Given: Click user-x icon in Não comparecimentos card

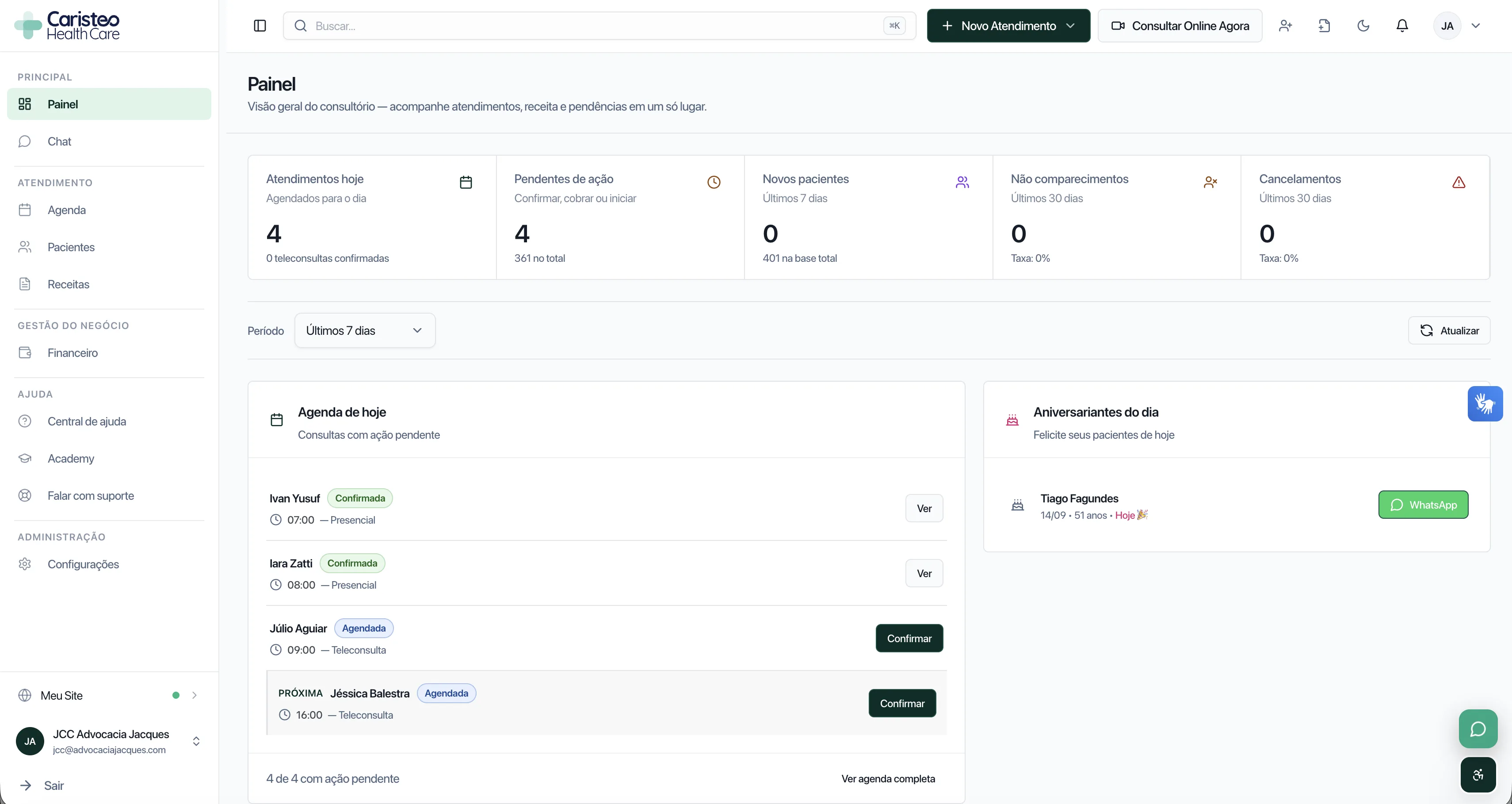Looking at the screenshot, I should [1210, 182].
